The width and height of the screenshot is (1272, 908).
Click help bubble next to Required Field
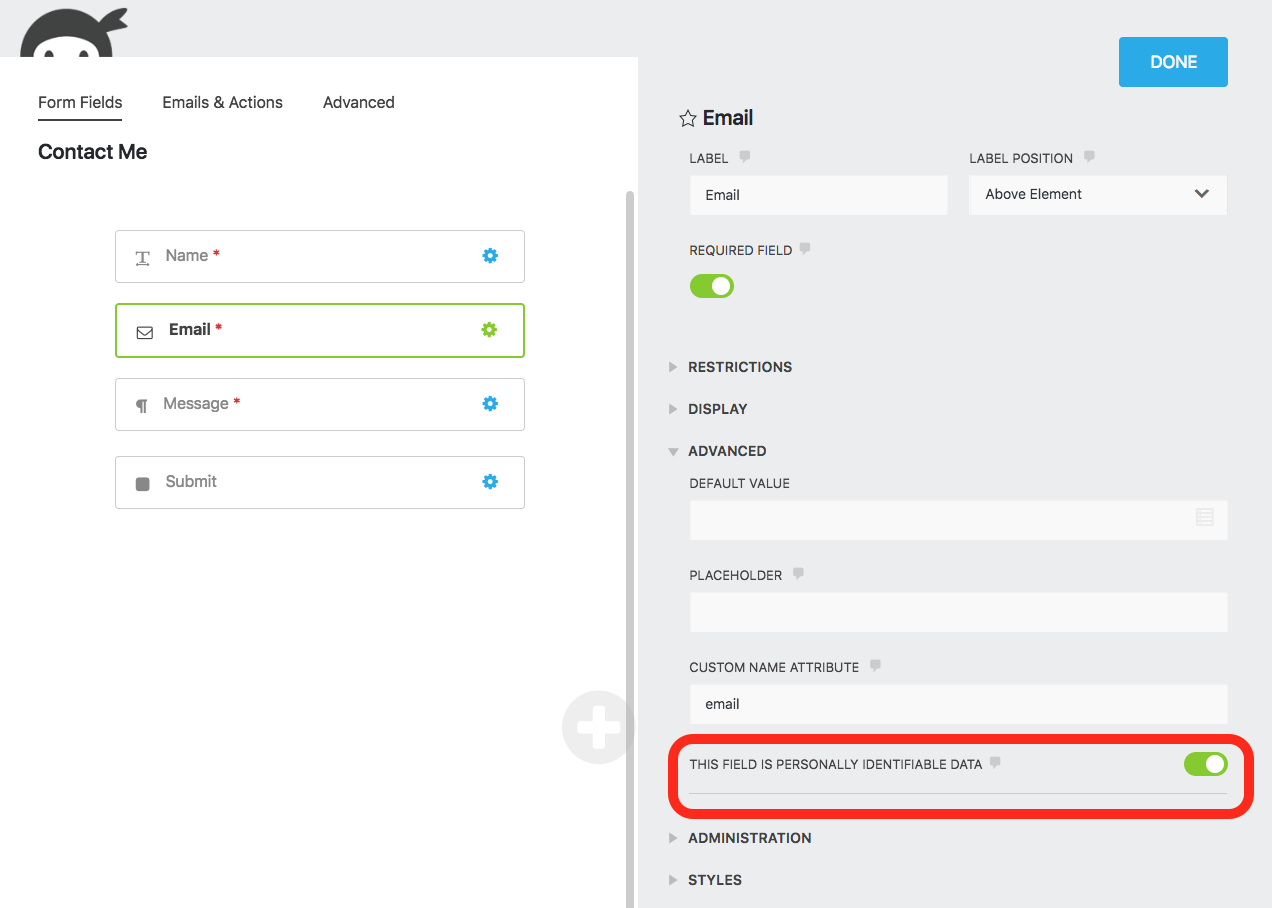click(x=805, y=249)
